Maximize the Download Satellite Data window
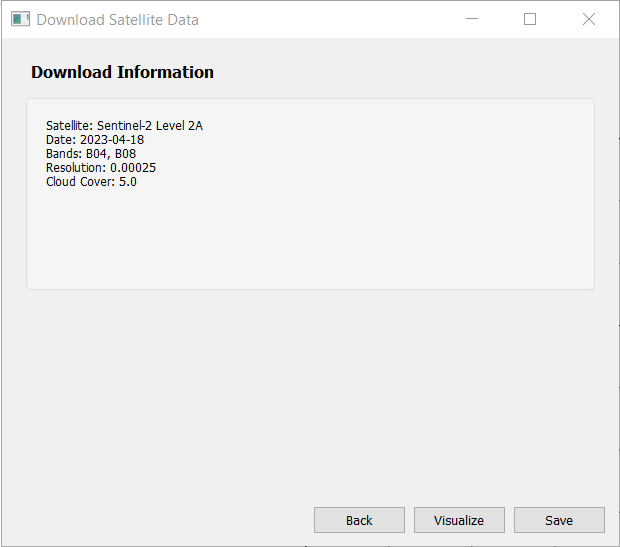Screen dimensions: 620x547 (530, 19)
